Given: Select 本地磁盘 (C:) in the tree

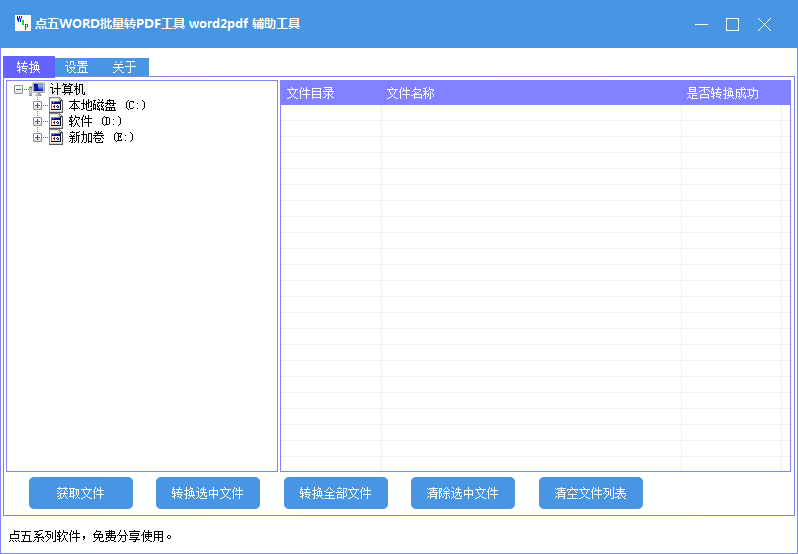Looking at the screenshot, I should (x=107, y=106).
